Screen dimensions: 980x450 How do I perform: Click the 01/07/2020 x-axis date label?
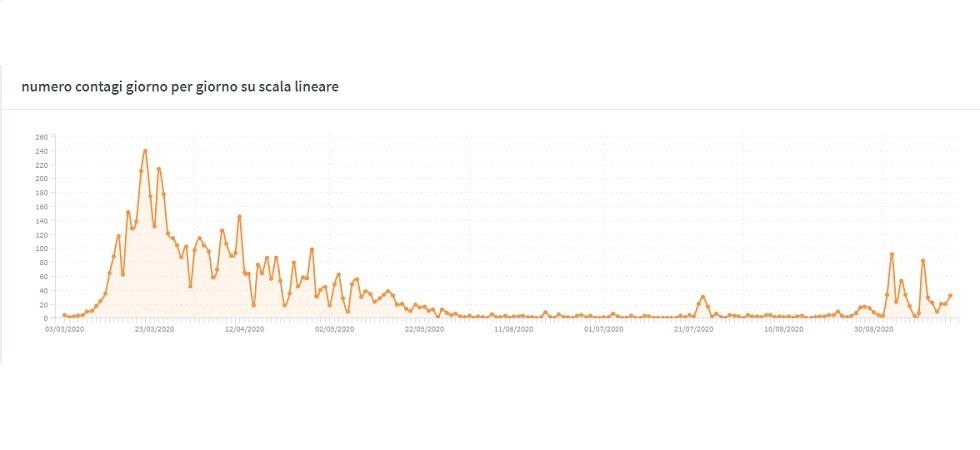click(603, 328)
